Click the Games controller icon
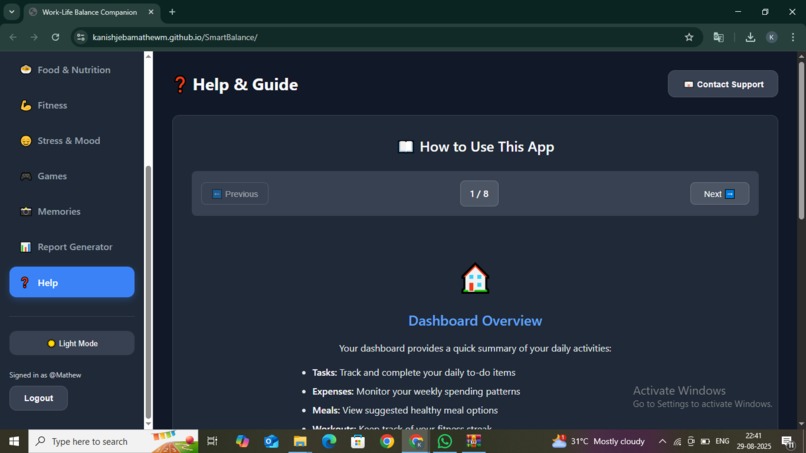This screenshot has height=453, width=806. (x=26, y=176)
